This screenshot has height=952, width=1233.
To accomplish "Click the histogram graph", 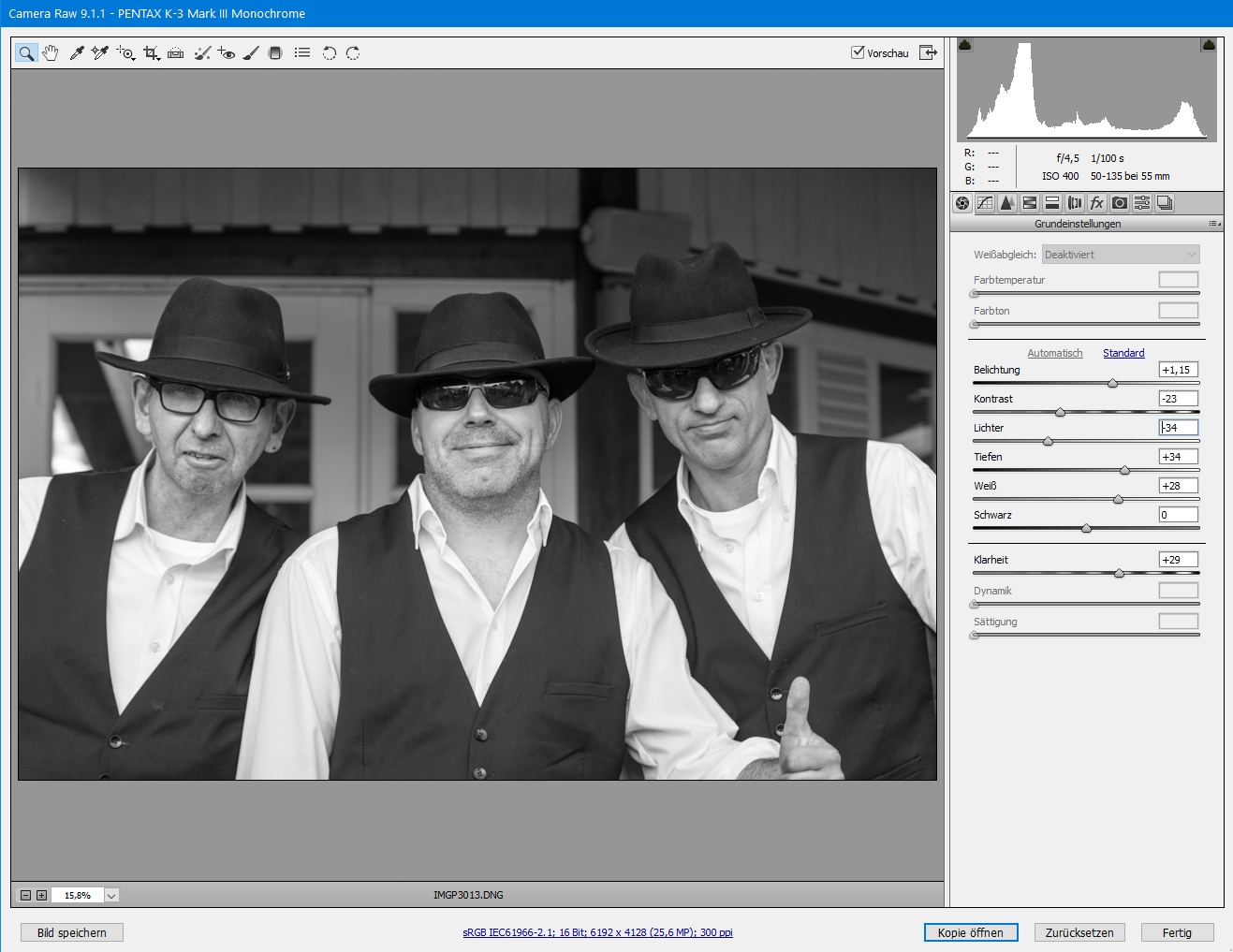I will [1087, 89].
